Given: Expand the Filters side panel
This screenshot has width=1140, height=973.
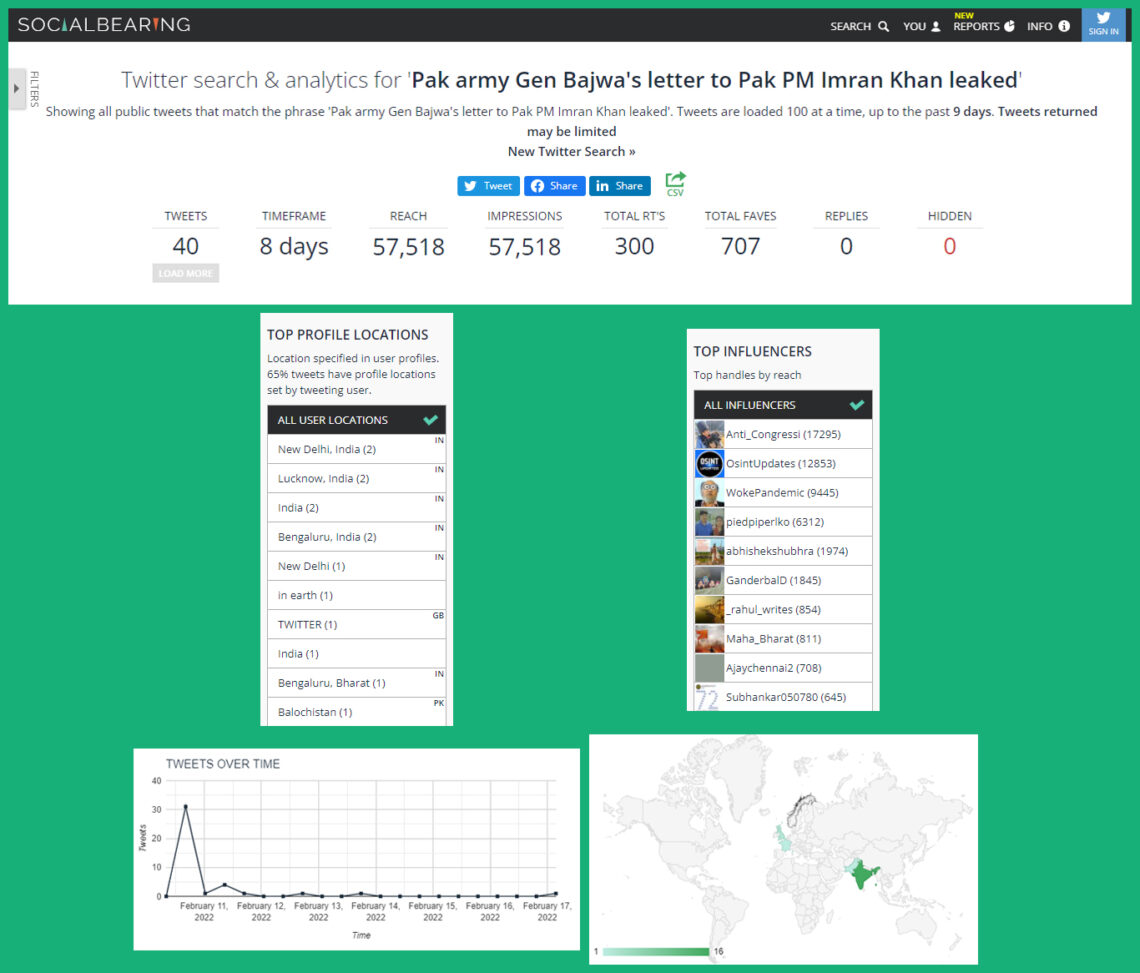Looking at the screenshot, I should coord(17,88).
